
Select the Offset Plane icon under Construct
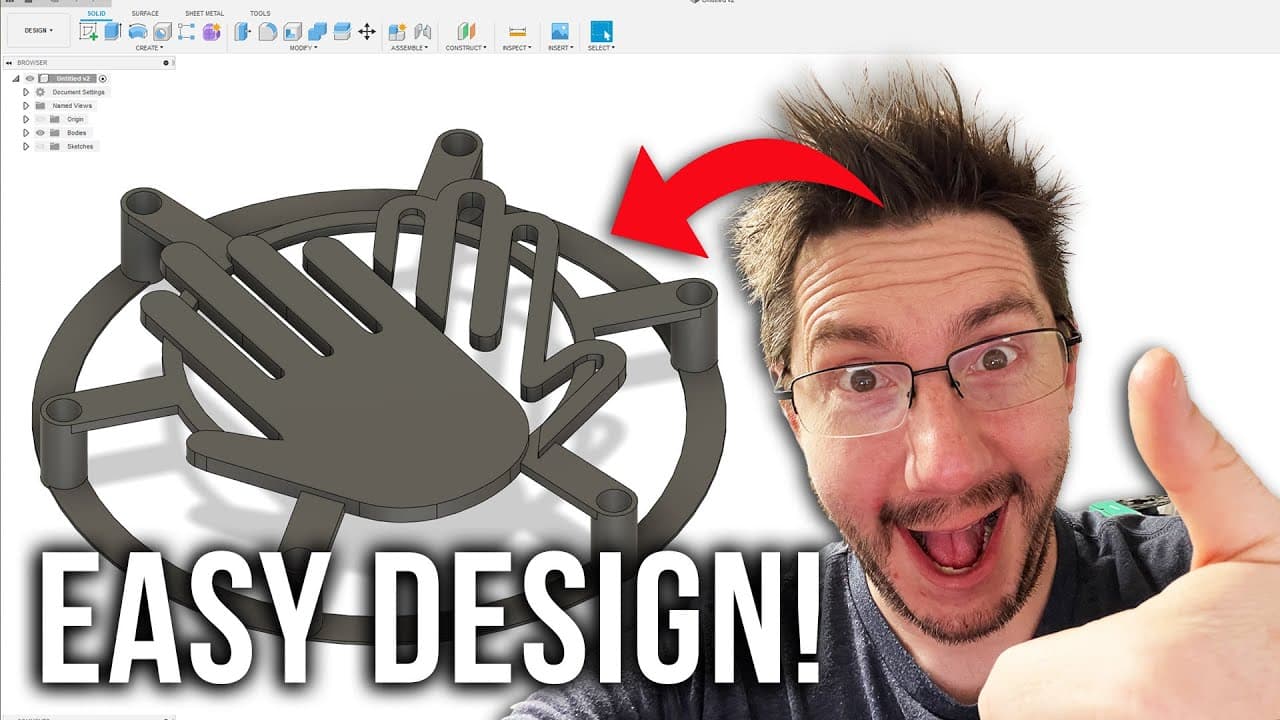pos(465,32)
